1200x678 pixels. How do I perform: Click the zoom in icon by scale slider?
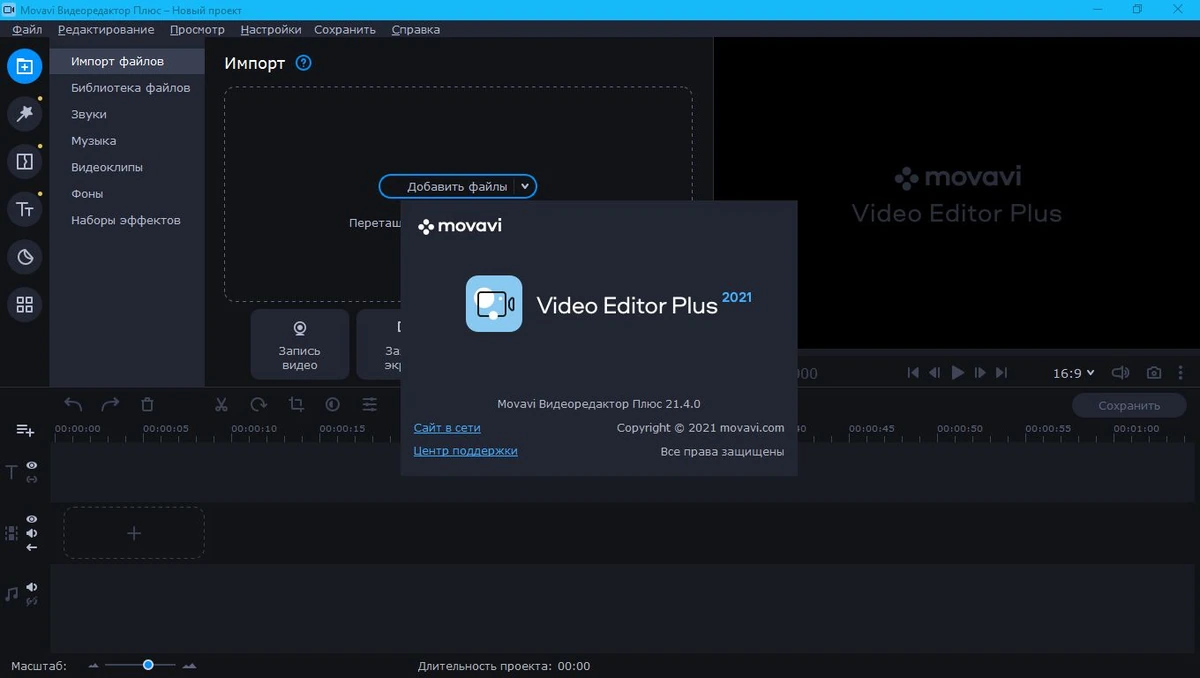point(189,666)
